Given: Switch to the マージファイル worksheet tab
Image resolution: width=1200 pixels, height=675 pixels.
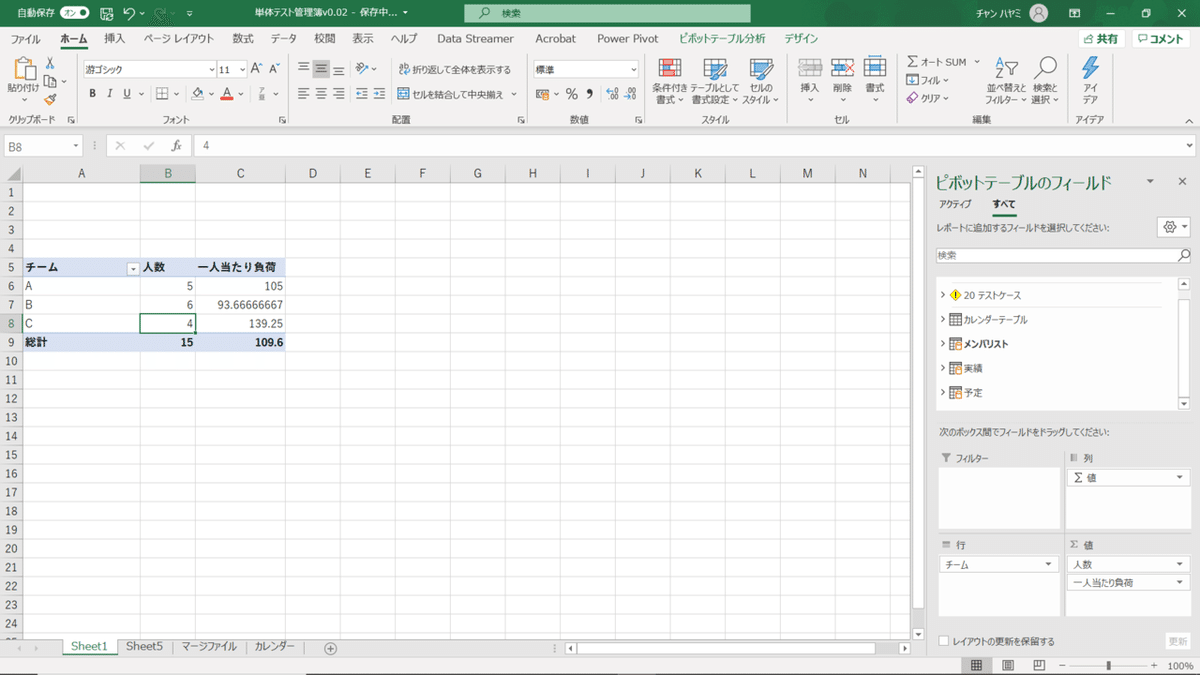Looking at the screenshot, I should pos(209,647).
